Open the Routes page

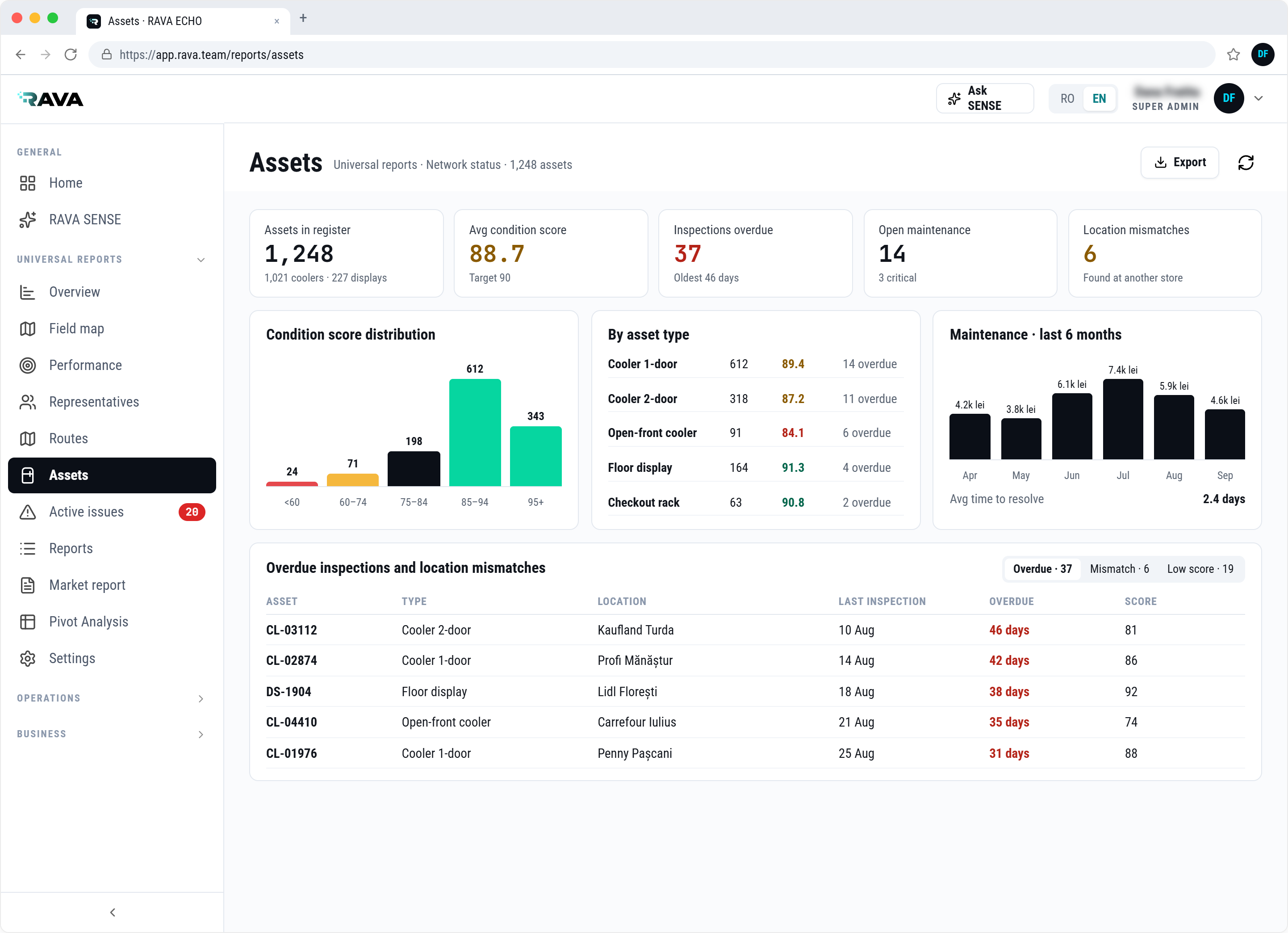tap(112, 439)
